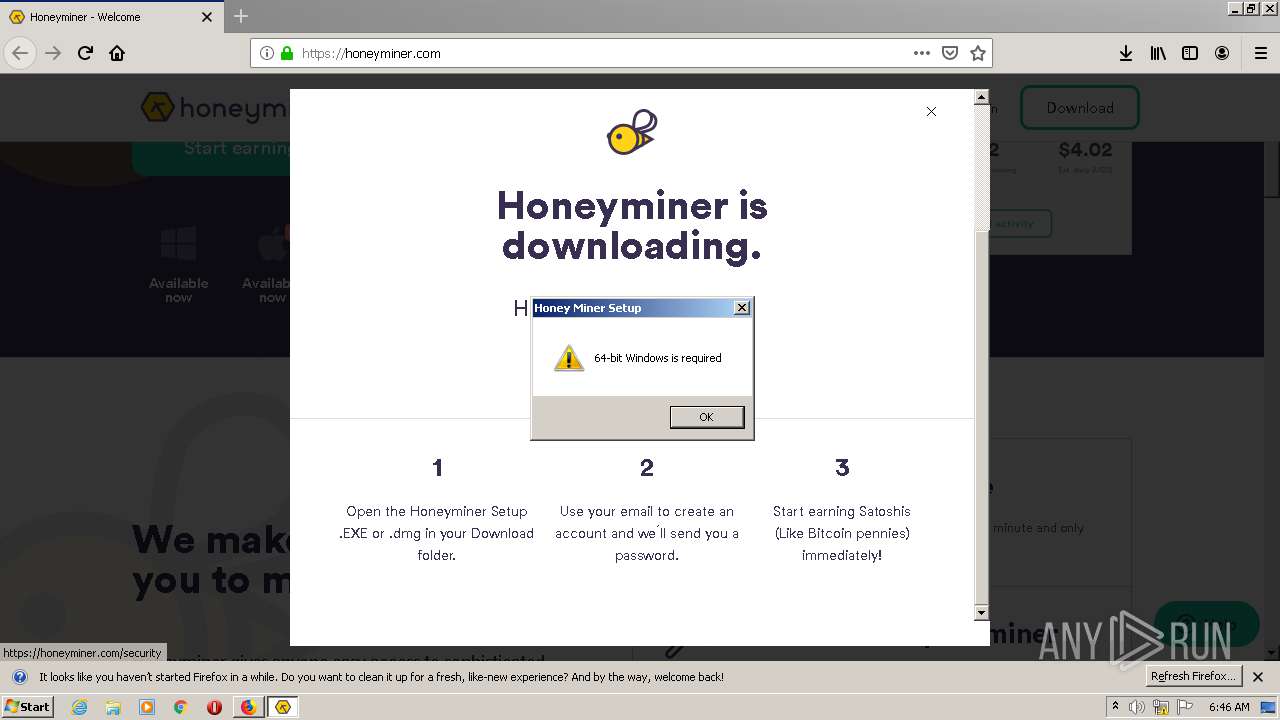1280x720 pixels.
Task: Open a new browser tab
Action: (x=241, y=16)
